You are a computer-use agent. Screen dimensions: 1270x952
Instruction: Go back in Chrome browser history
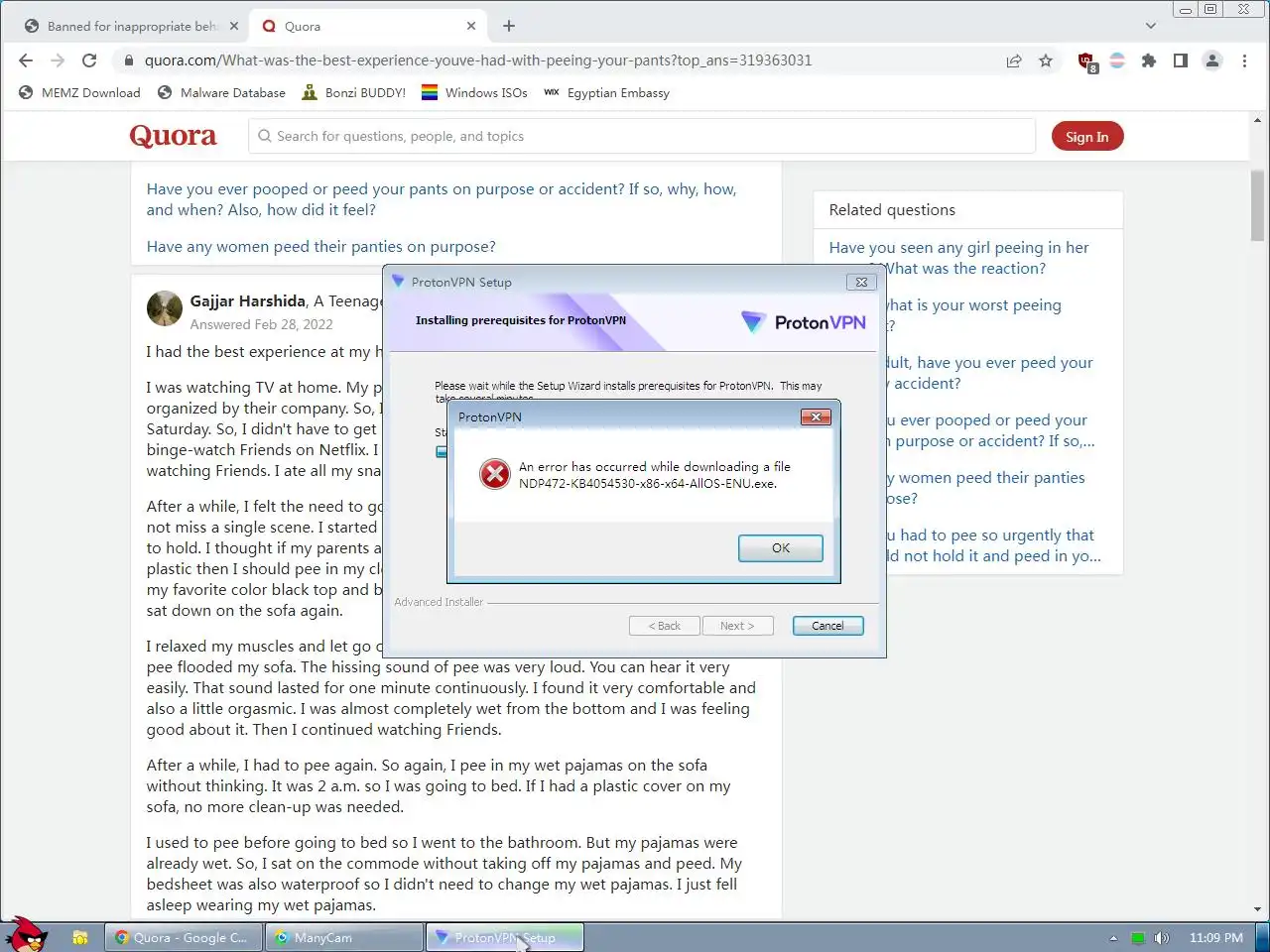[26, 60]
